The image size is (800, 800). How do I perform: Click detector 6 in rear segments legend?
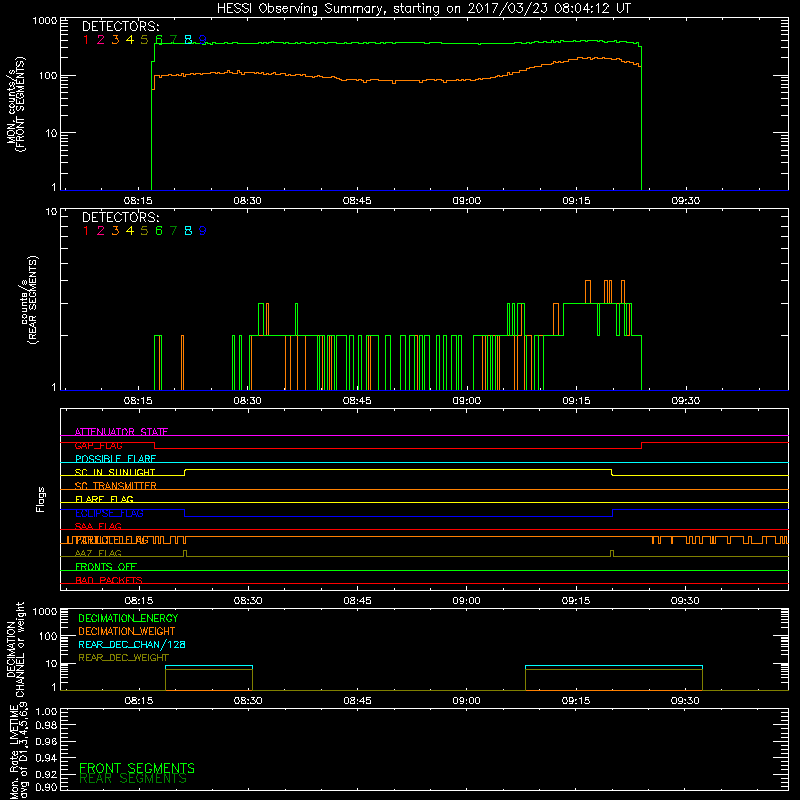click(x=159, y=231)
